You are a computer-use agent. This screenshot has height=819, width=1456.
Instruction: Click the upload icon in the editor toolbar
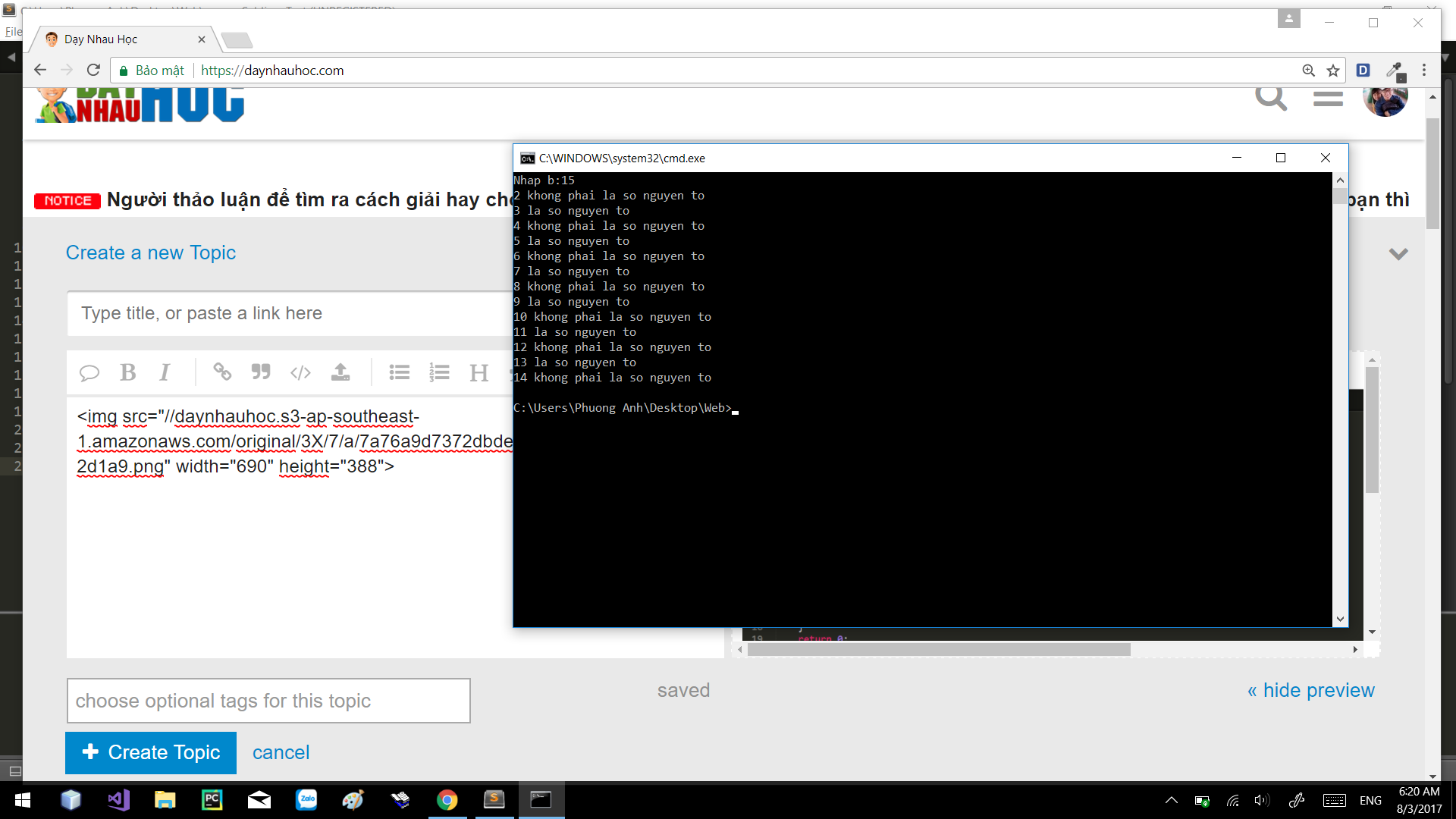(x=340, y=372)
